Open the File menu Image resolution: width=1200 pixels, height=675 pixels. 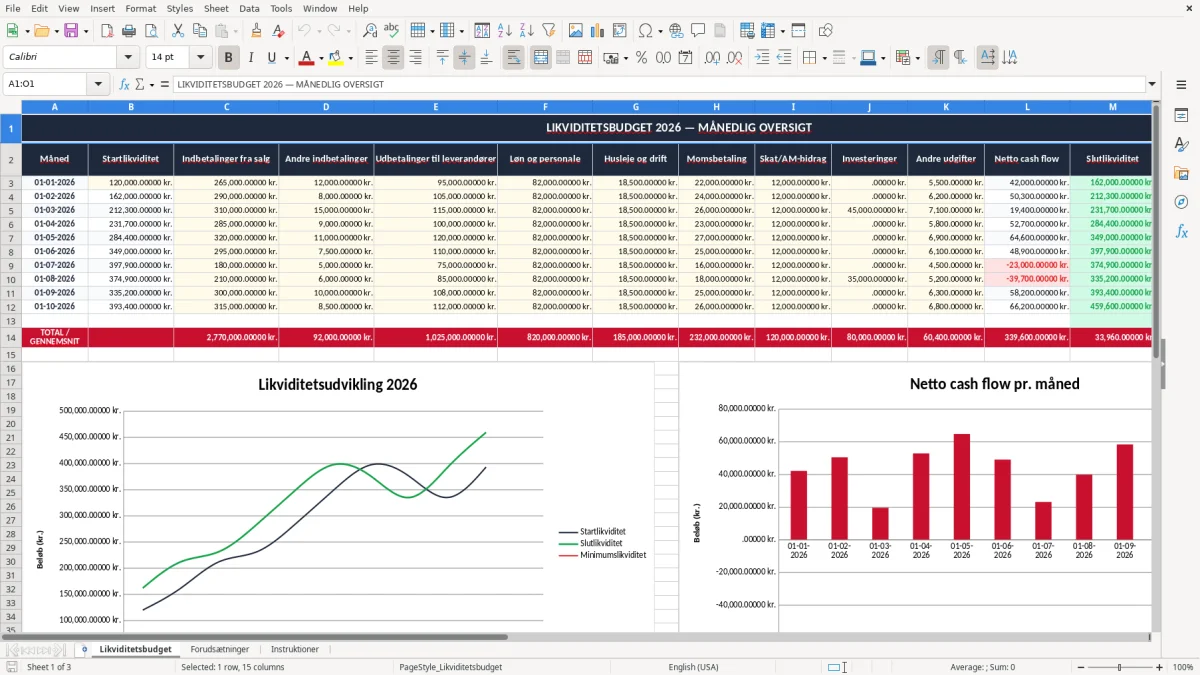tap(13, 8)
